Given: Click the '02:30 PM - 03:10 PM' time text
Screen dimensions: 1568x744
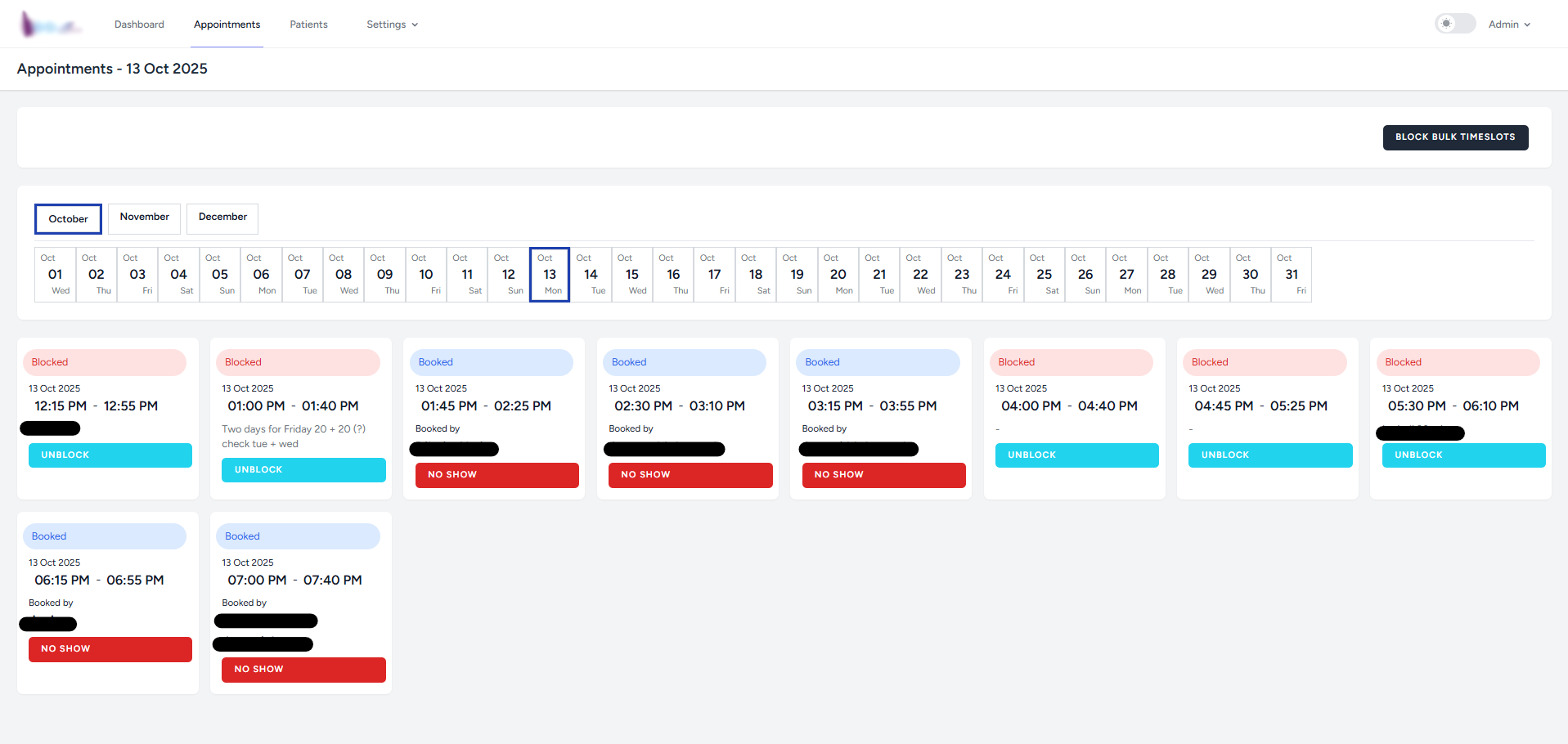Looking at the screenshot, I should click(x=680, y=406).
